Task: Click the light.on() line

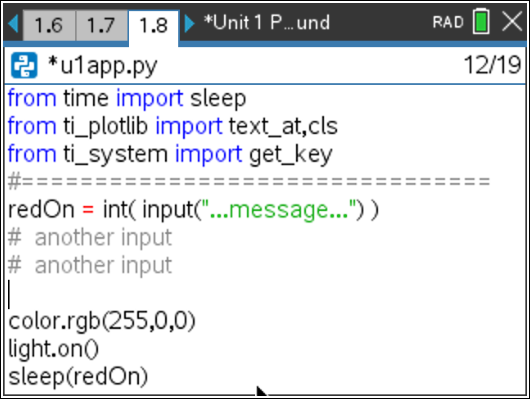Action: 53,349
